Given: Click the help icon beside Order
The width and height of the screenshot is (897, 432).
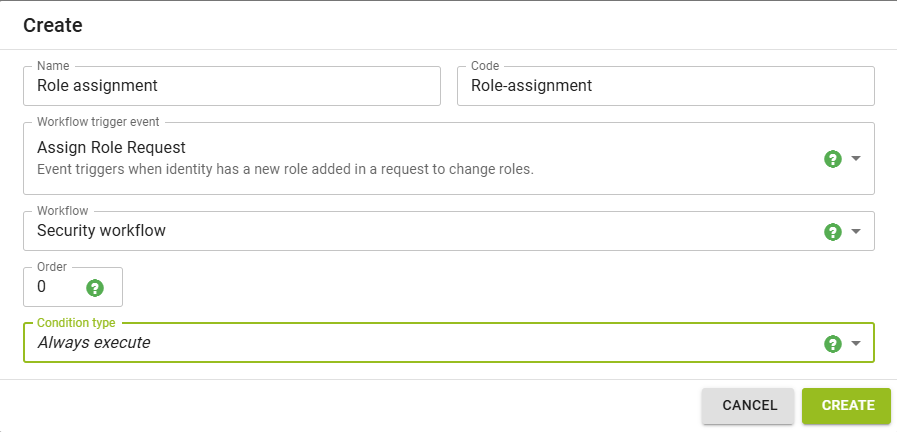Looking at the screenshot, I should point(95,288).
